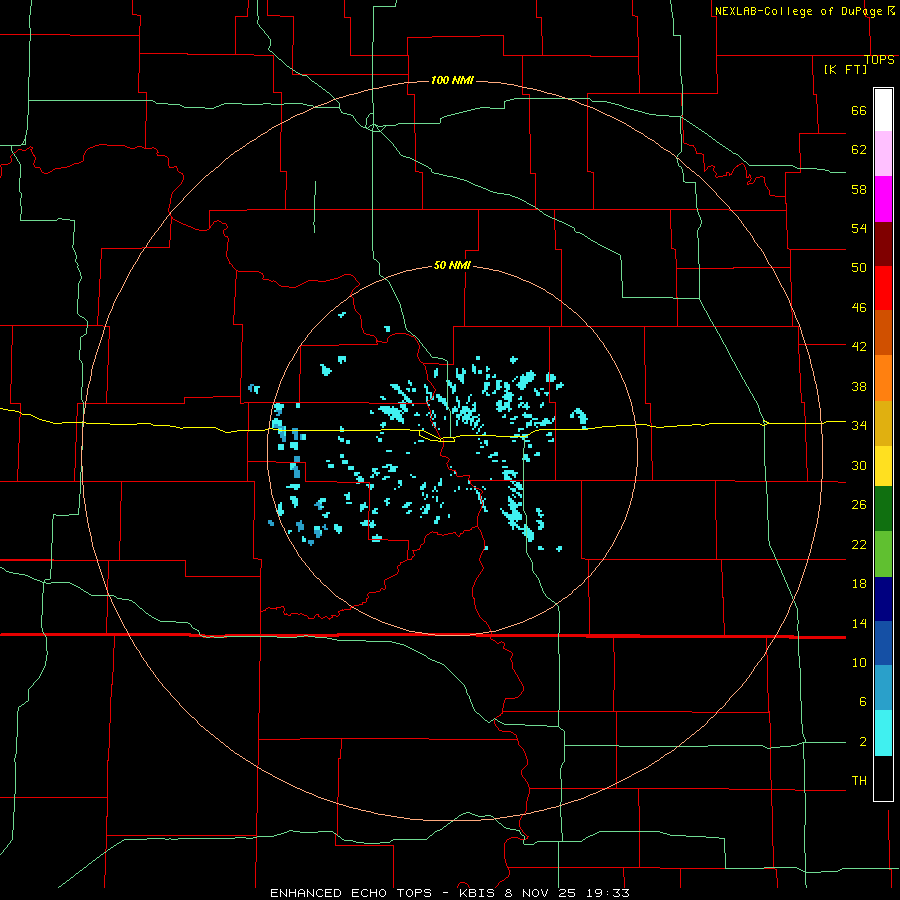Click the 10 legend value

(859, 662)
